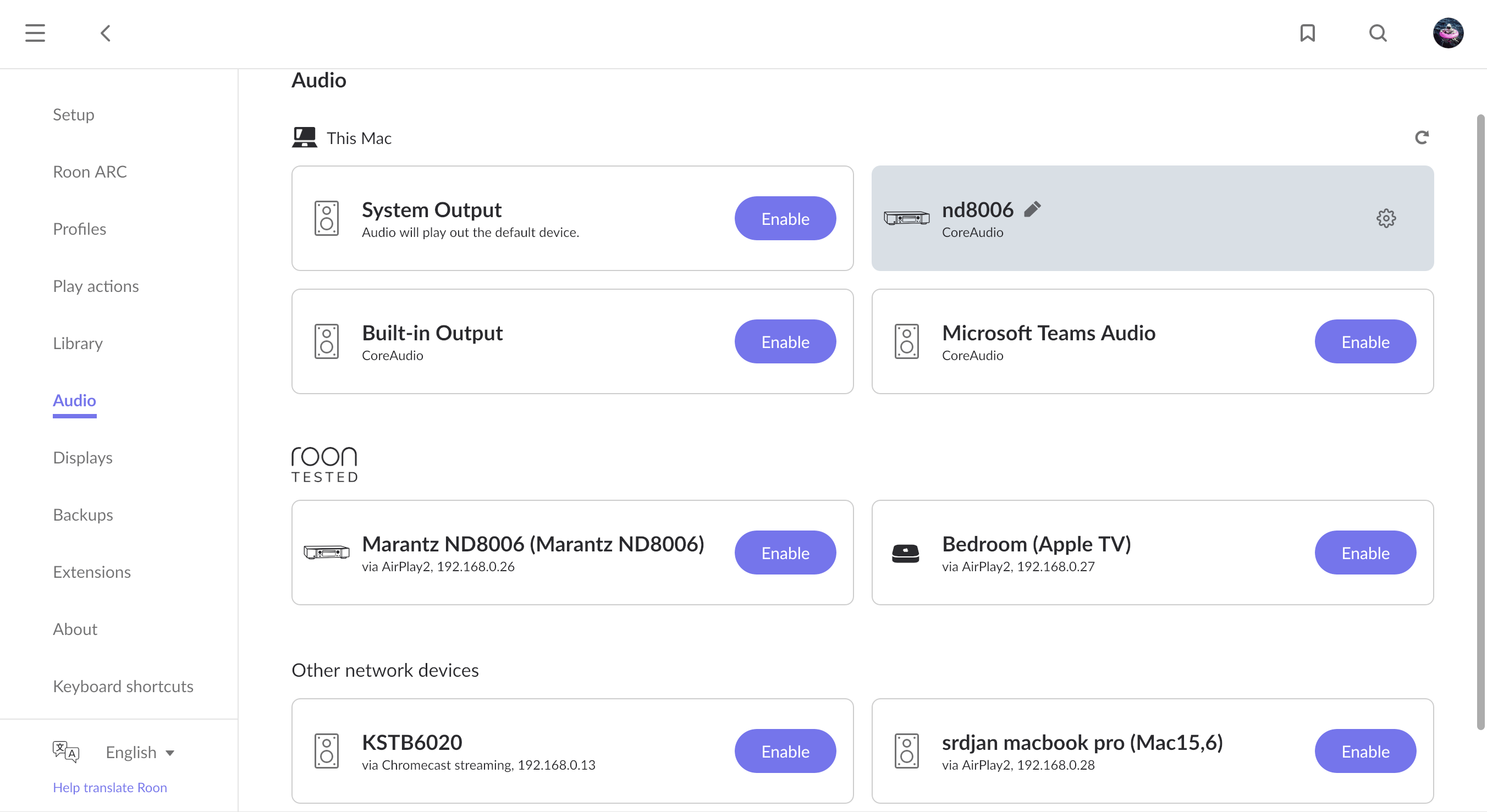Click the 'via AirPlay2, 192.168.0.28' text
The image size is (1487, 812).
click(1018, 765)
